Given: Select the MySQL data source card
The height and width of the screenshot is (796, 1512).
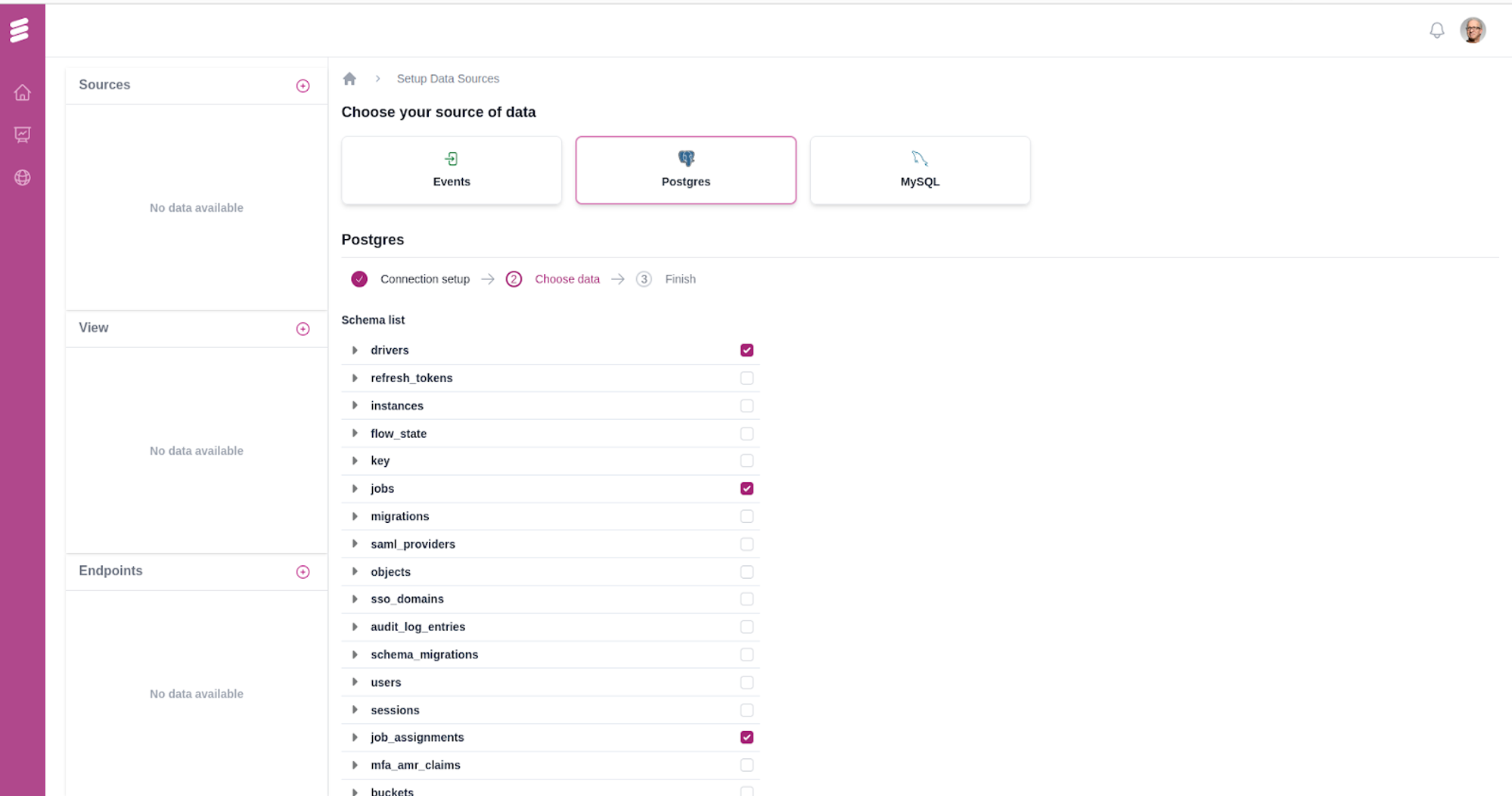Looking at the screenshot, I should (x=919, y=170).
